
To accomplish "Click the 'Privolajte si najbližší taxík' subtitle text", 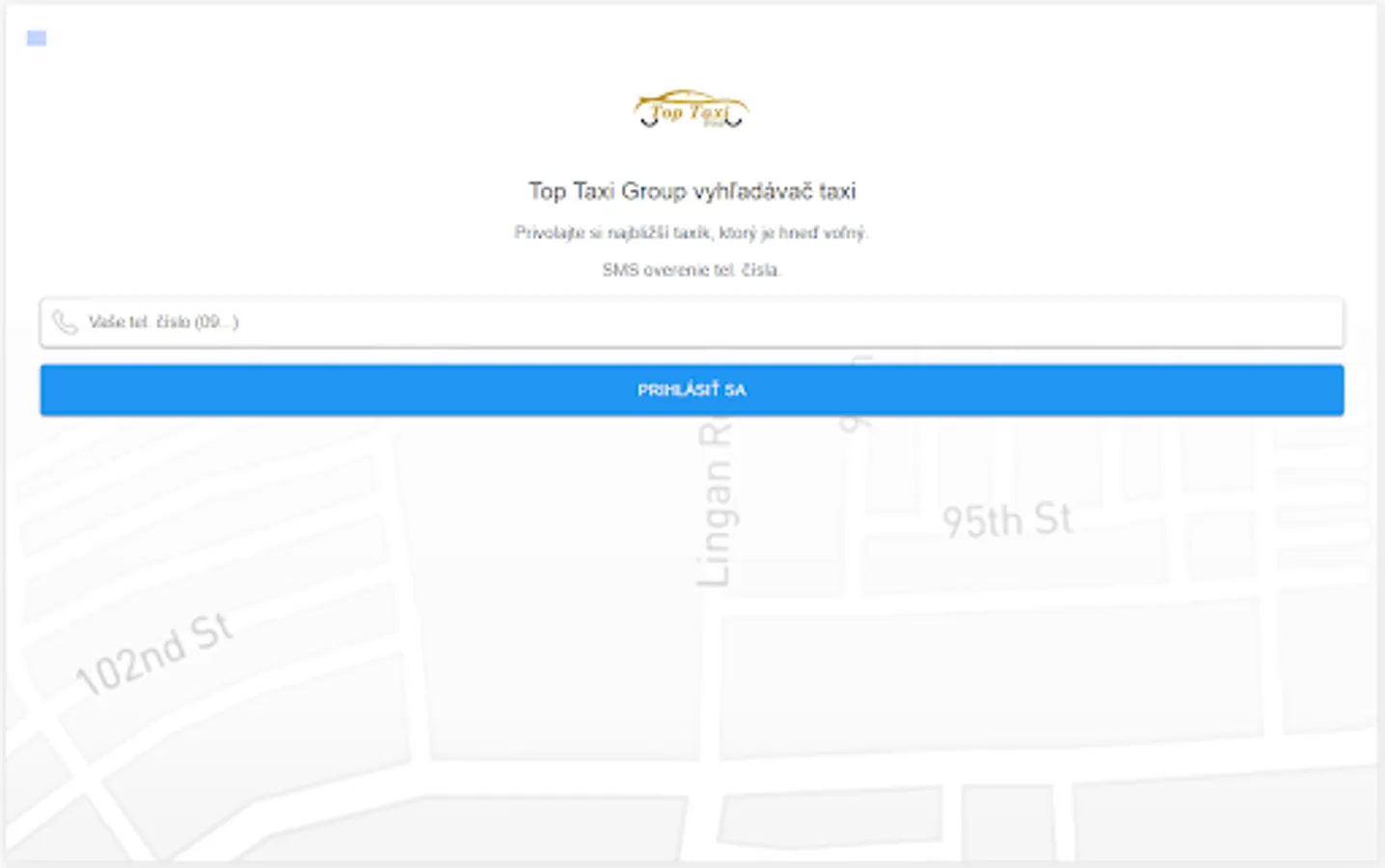I will [x=692, y=232].
